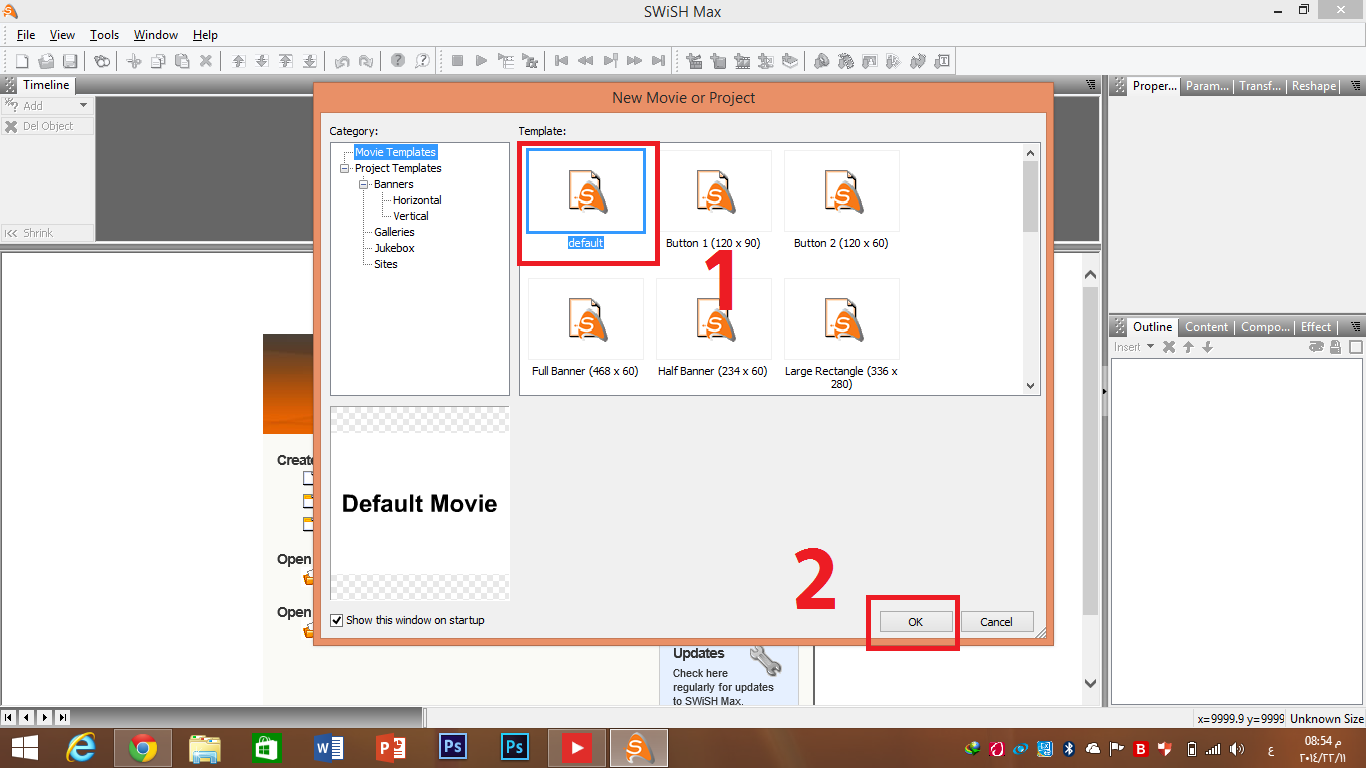Toggle the hide-object icon in Outline panel
This screenshot has height=768, width=1366.
tap(1316, 347)
